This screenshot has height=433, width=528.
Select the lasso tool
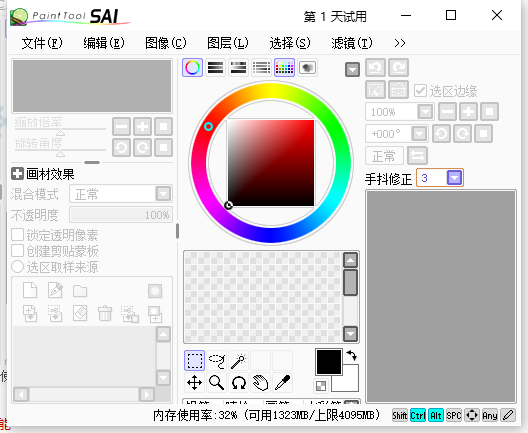(x=217, y=361)
